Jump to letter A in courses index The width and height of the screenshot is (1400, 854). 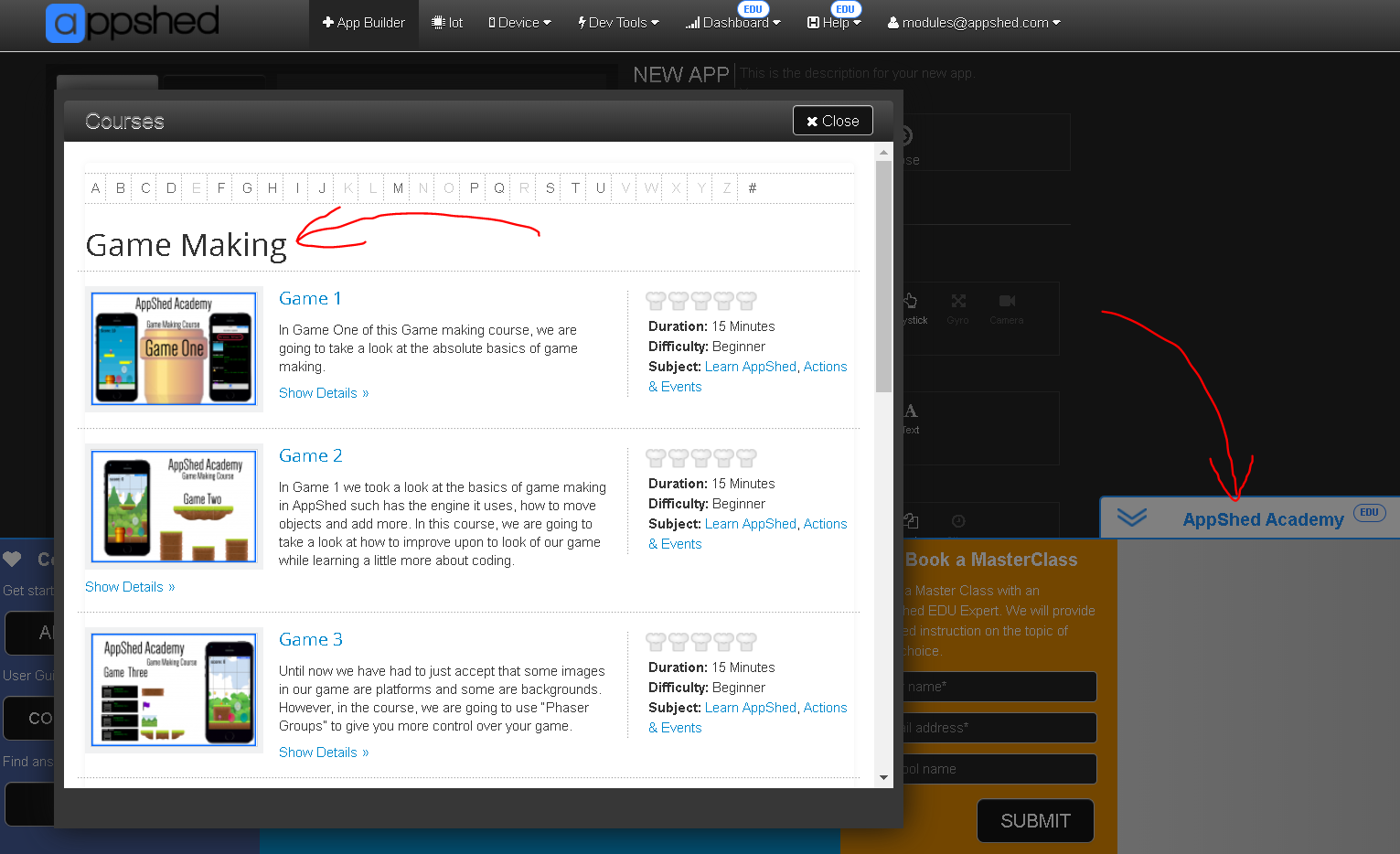(95, 187)
